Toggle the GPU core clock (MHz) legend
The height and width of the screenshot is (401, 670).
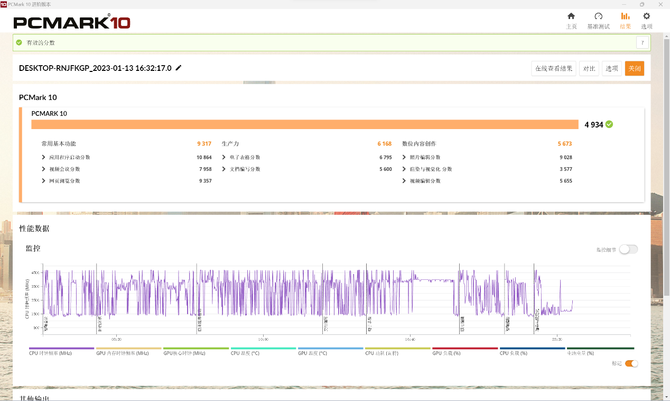click(196, 351)
